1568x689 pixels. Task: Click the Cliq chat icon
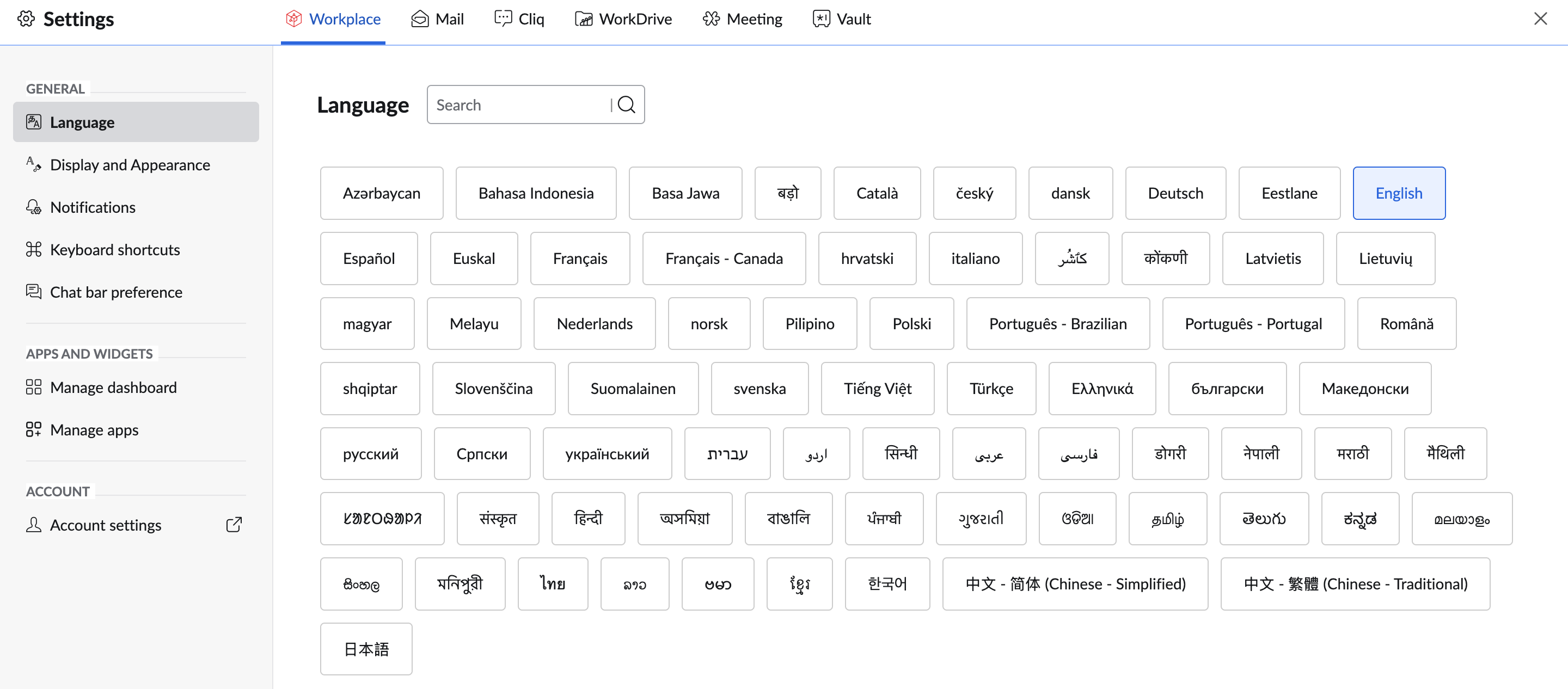click(x=504, y=19)
